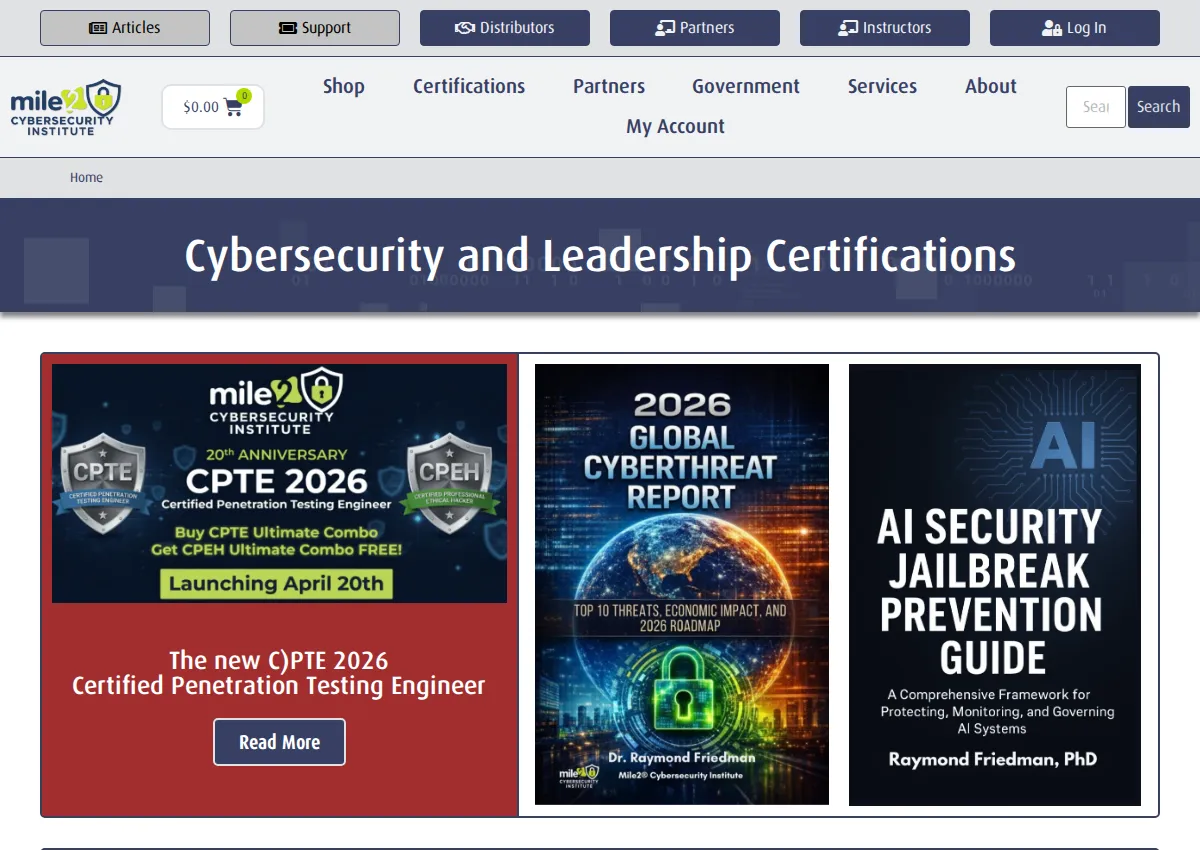Viewport: 1200px width, 850px height.
Task: Go to Distributors page
Action: click(505, 28)
